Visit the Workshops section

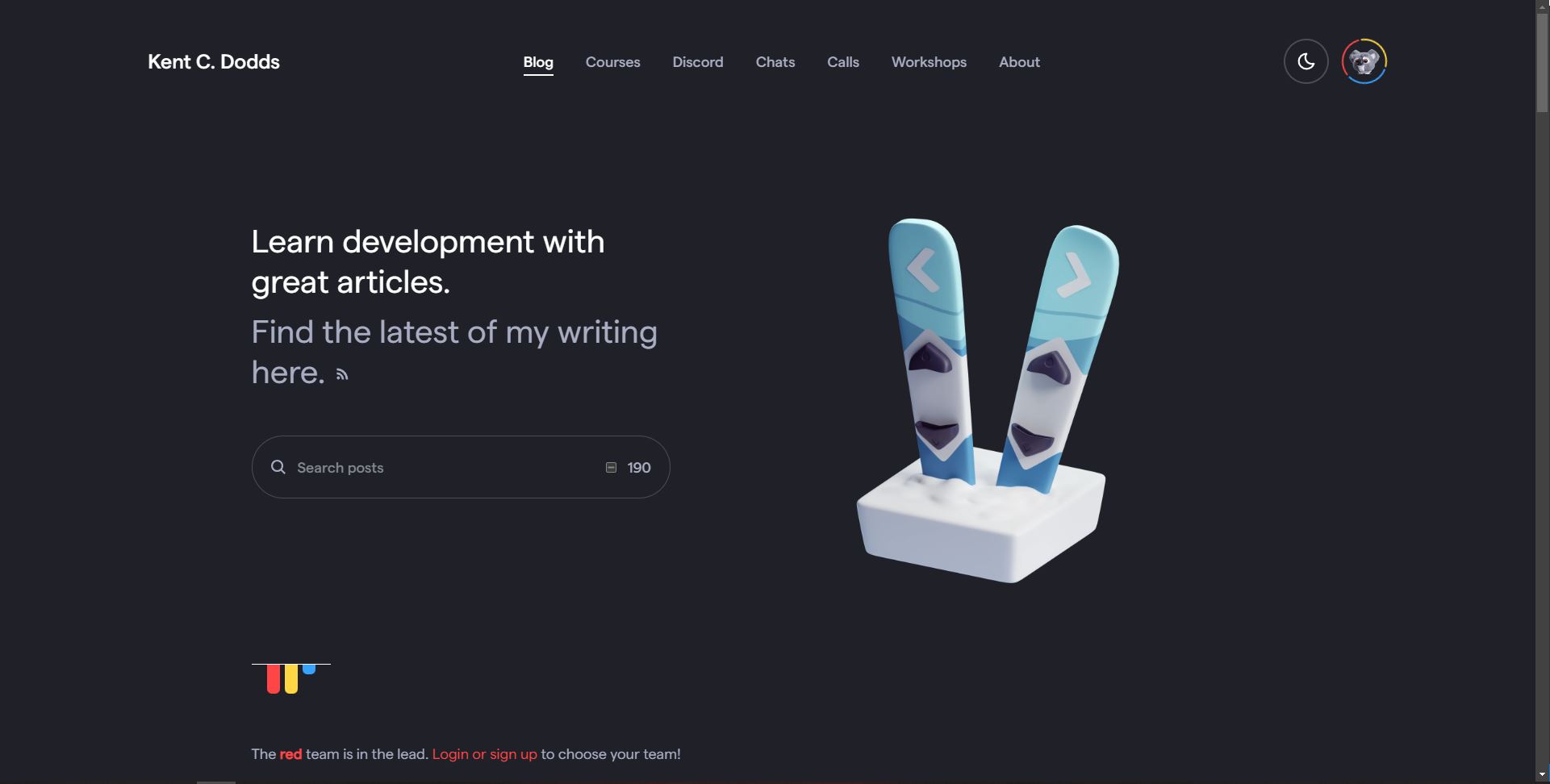[x=929, y=62]
